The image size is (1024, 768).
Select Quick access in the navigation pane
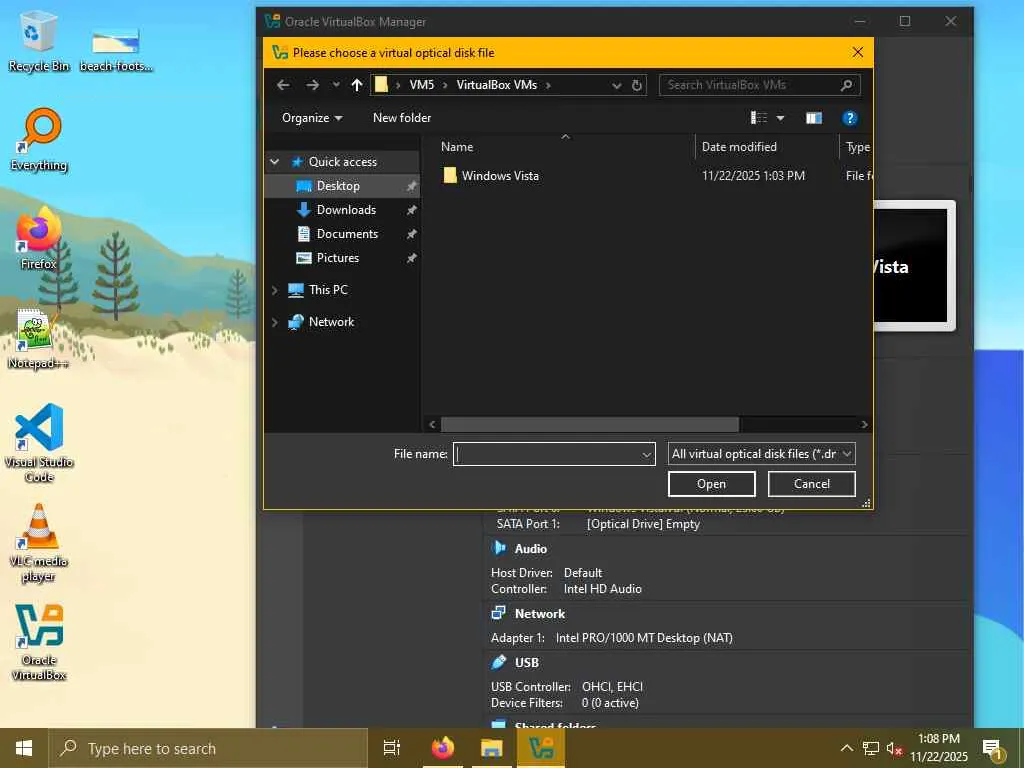342,161
